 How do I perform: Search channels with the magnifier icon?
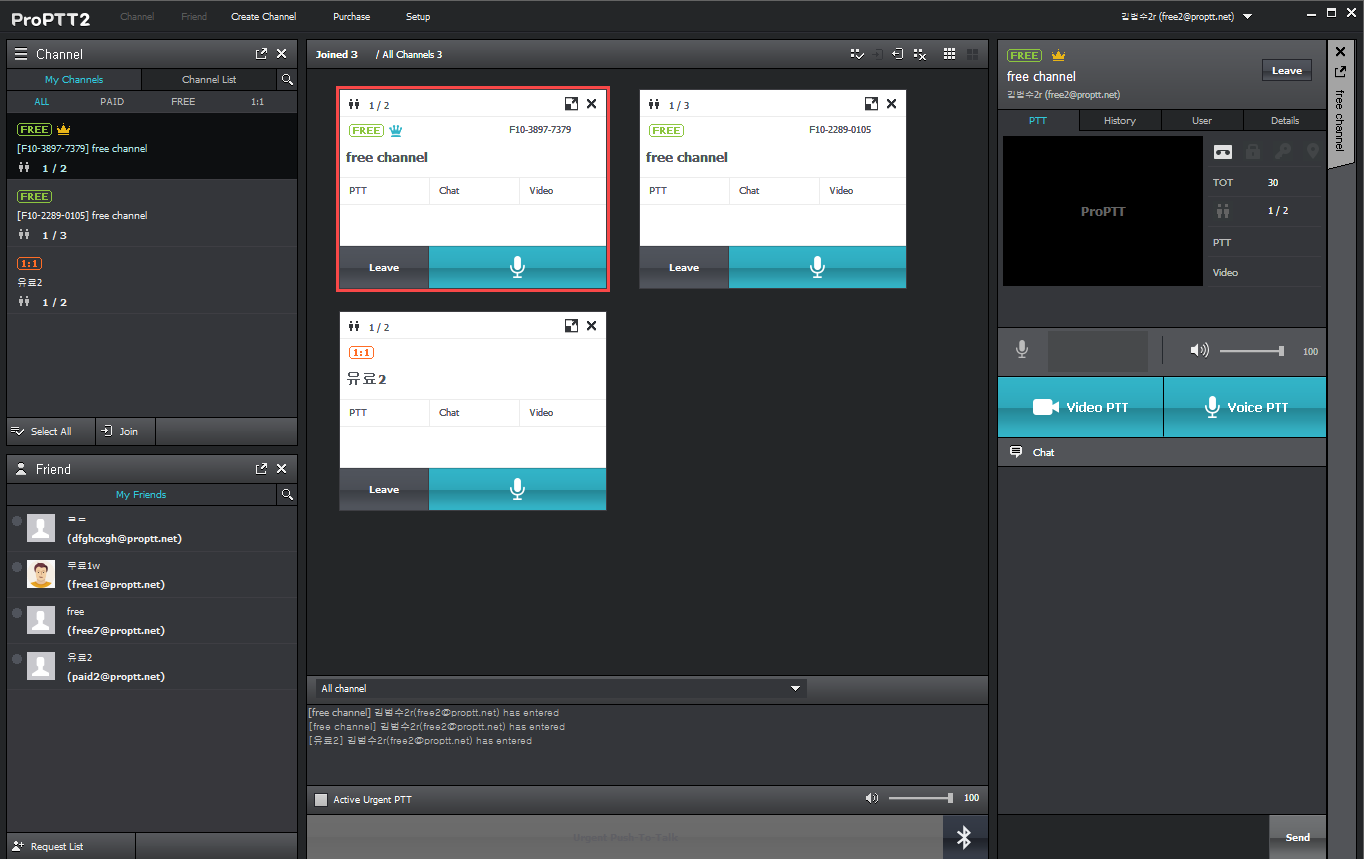(x=287, y=79)
